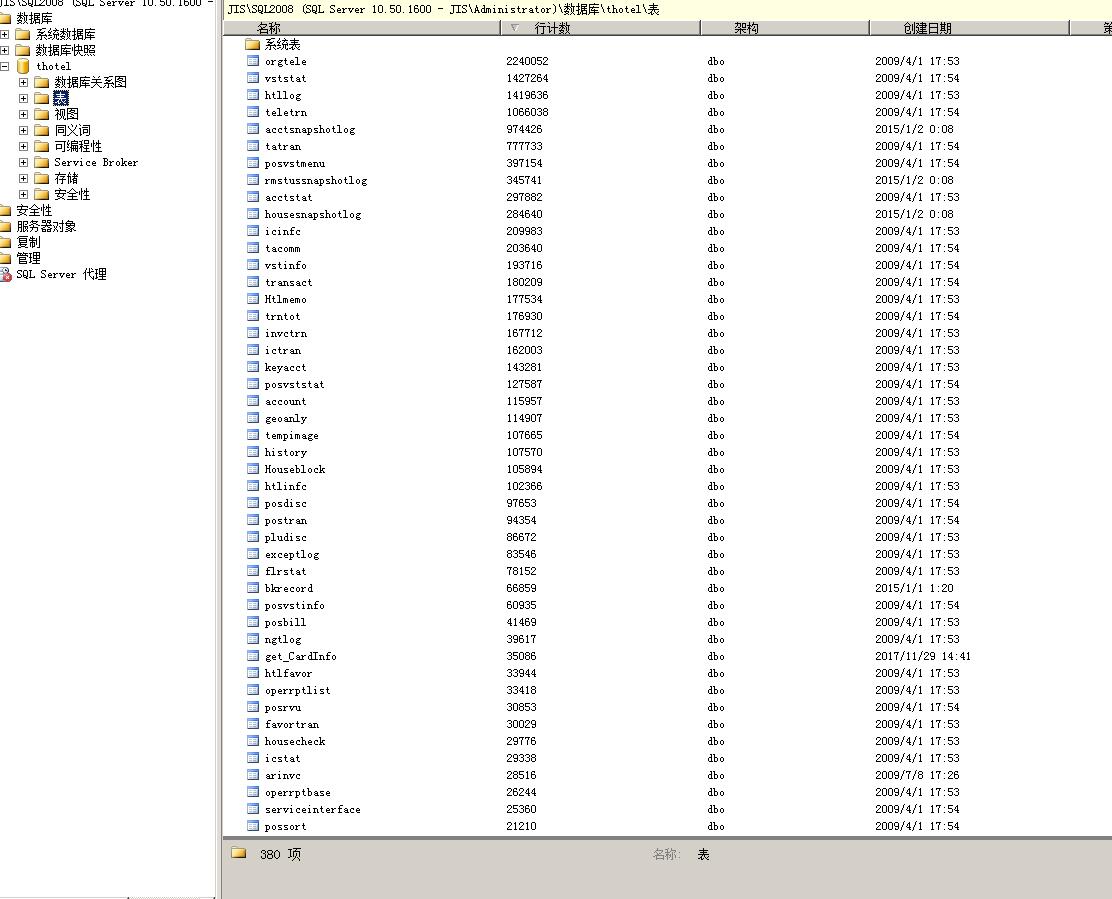Select the housecheck table name

(295, 741)
